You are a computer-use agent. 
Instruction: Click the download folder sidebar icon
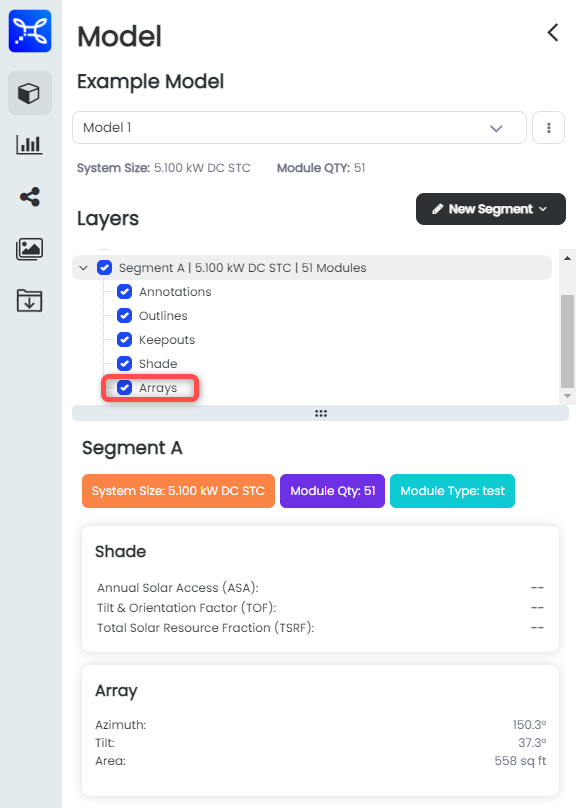29,300
